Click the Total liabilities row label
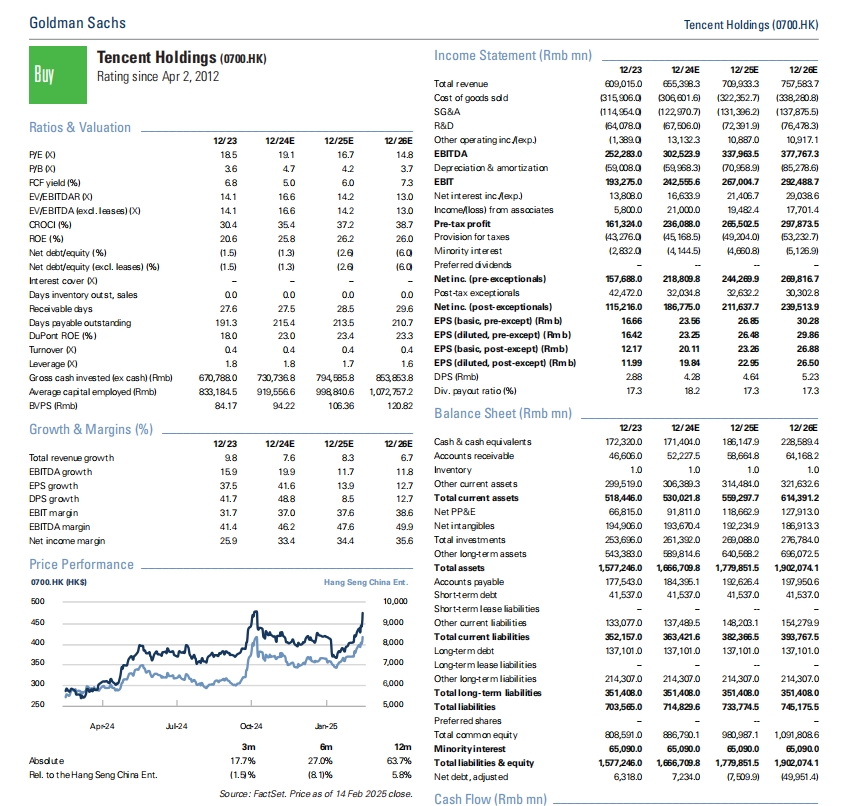This screenshot has width=845, height=806. click(x=465, y=707)
